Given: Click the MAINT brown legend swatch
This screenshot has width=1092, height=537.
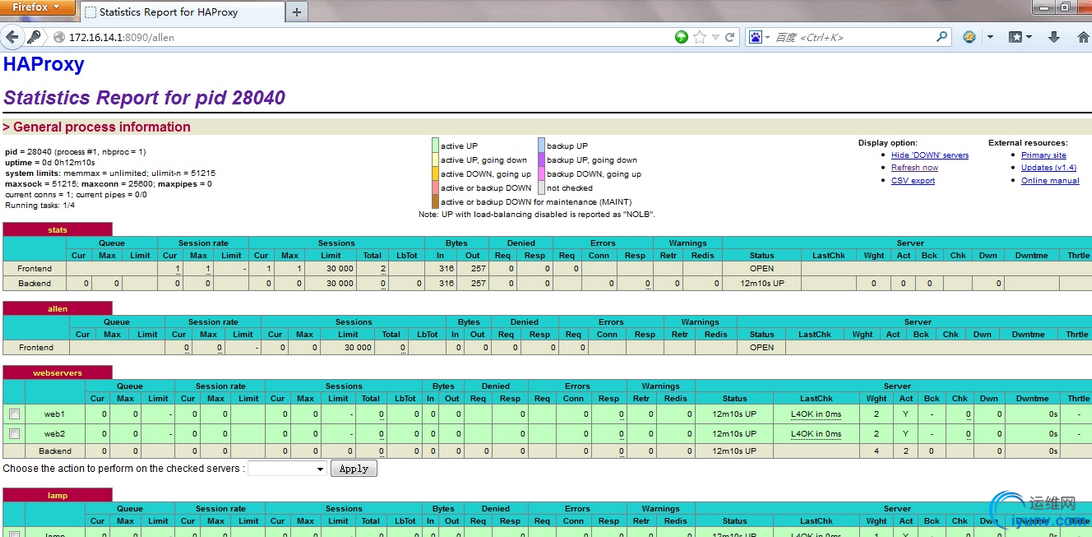Looking at the screenshot, I should tap(435, 201).
